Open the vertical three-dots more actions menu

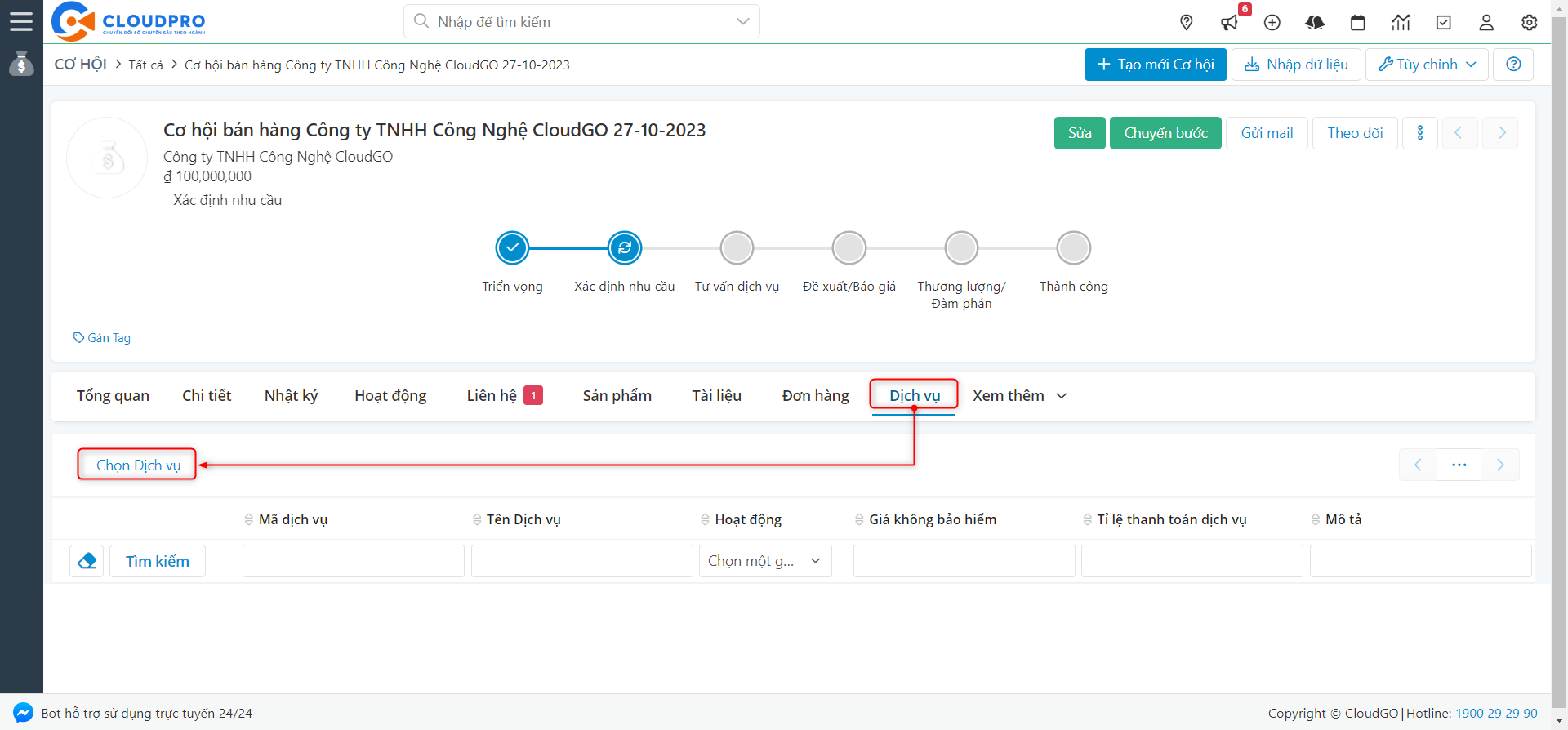coord(1420,133)
